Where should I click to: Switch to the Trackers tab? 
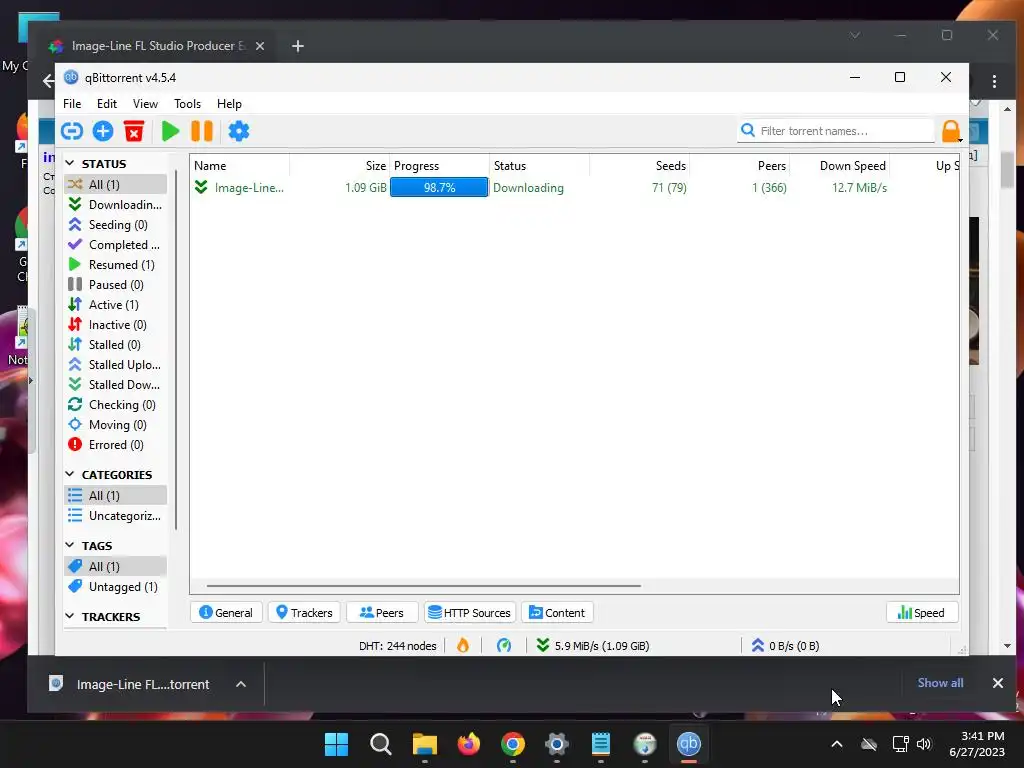point(304,613)
